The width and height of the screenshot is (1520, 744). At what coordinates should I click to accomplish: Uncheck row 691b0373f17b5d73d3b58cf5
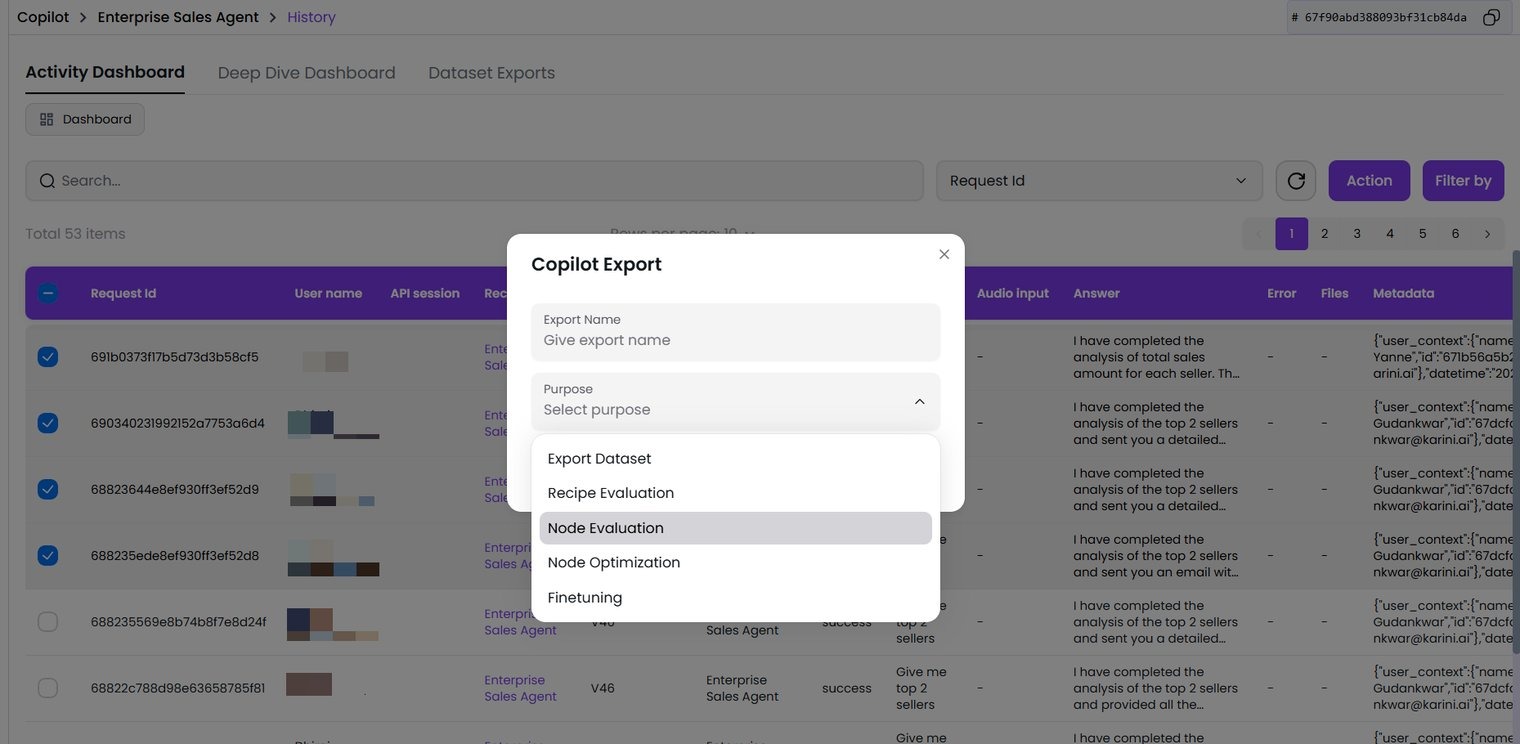pyautogui.click(x=48, y=357)
